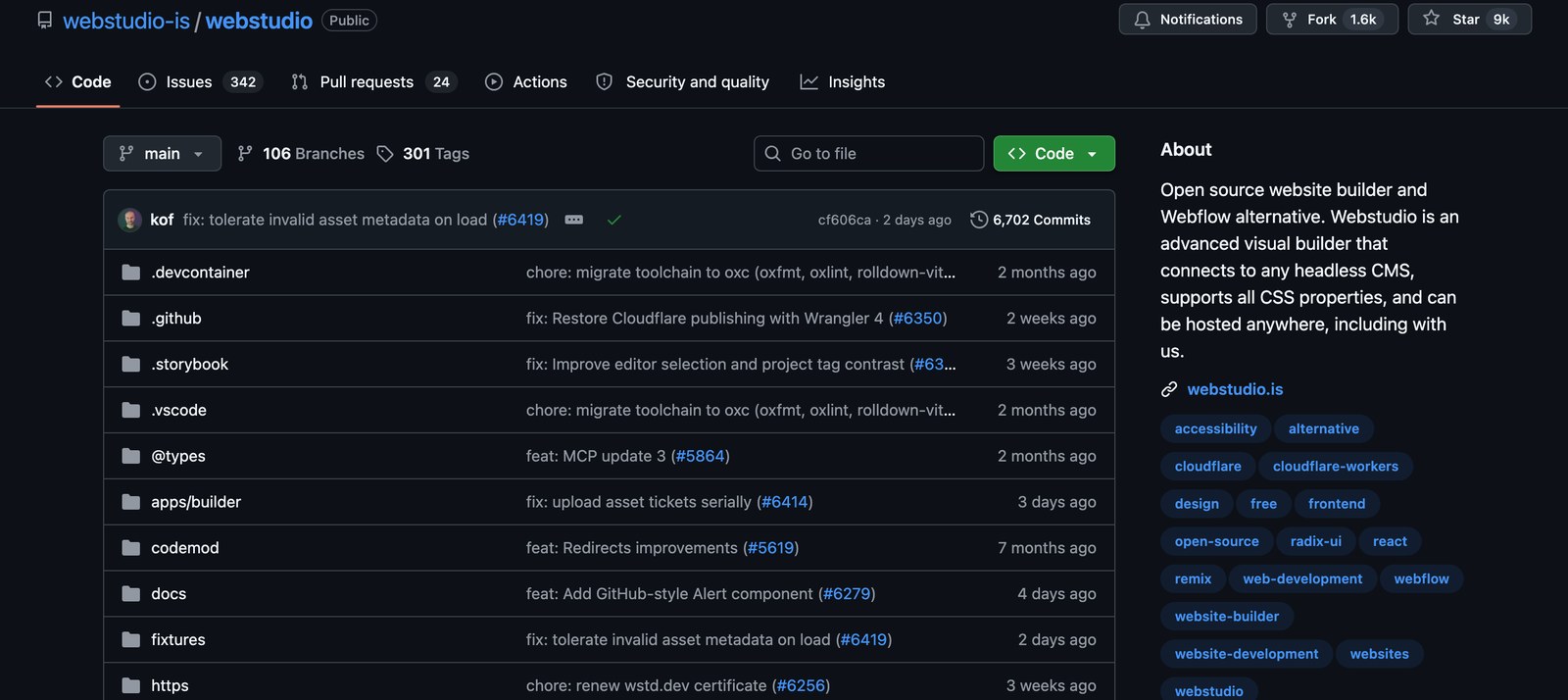Open the apps/builder folder name
1568x700 pixels.
pos(196,502)
